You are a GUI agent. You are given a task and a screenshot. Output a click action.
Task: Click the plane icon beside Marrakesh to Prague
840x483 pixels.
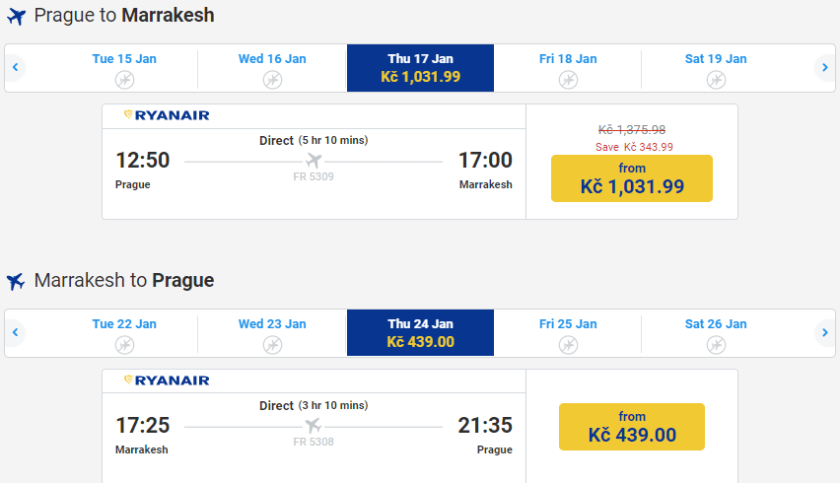click(15, 281)
